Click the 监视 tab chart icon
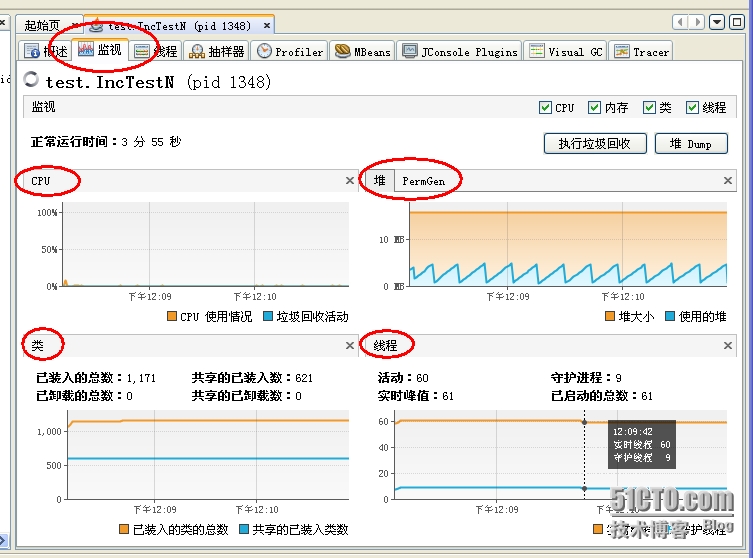The image size is (753, 558). (x=85, y=49)
